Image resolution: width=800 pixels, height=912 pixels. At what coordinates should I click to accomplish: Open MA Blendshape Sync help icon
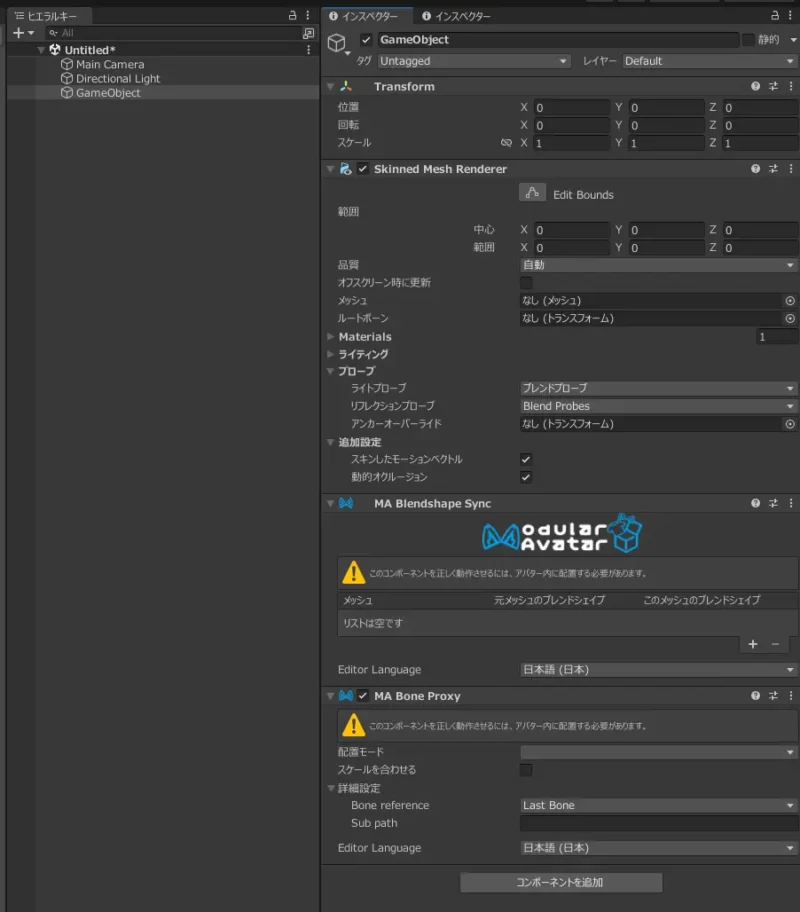755,503
